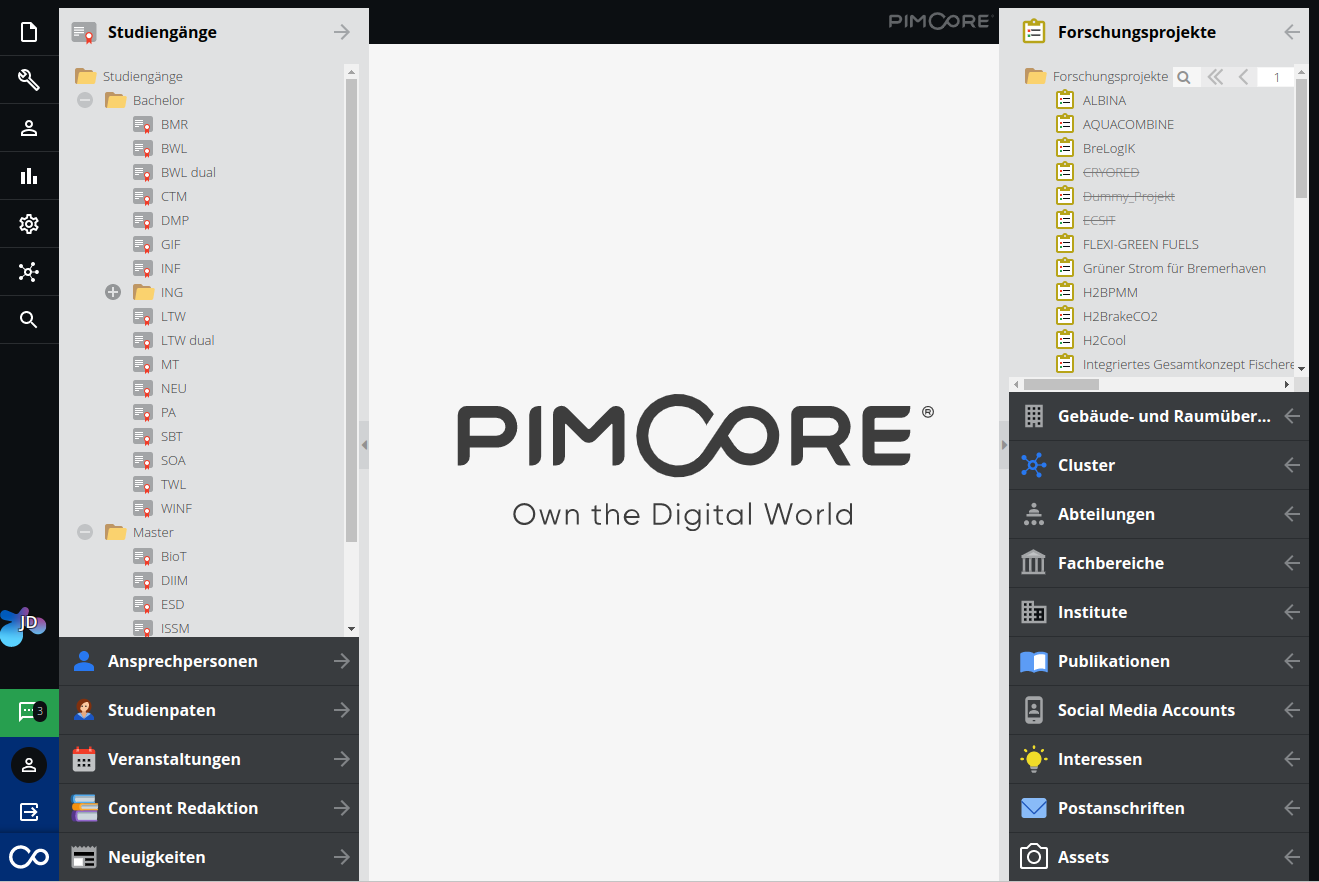Open the File menu document icon

tap(29, 32)
